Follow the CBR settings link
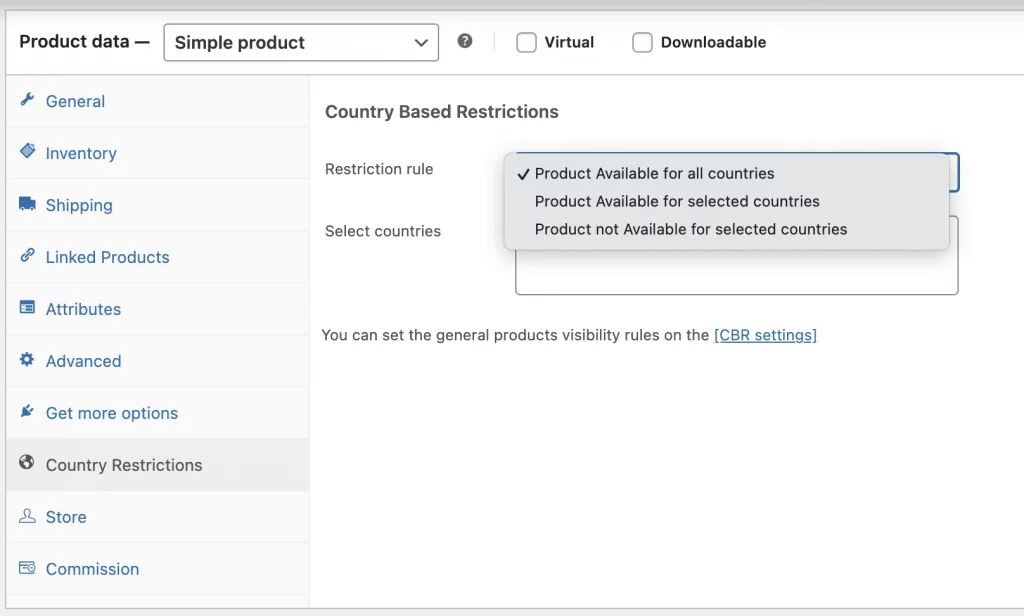Viewport: 1024px width, 616px height. 765,335
